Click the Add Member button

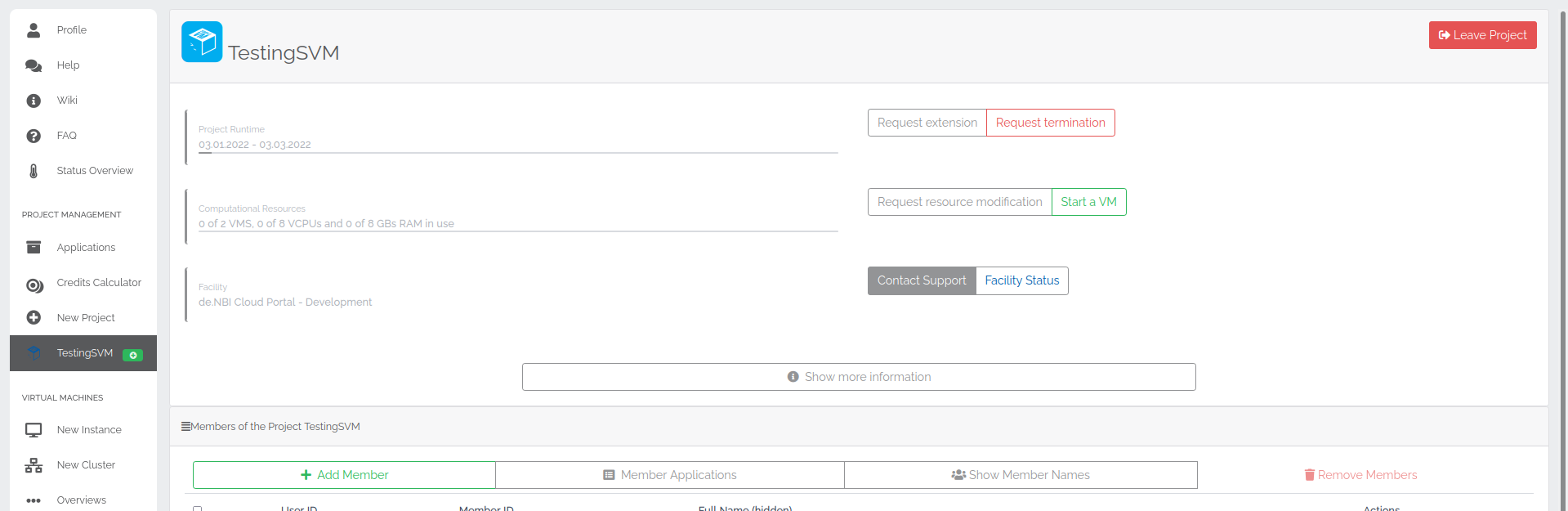[x=344, y=475]
